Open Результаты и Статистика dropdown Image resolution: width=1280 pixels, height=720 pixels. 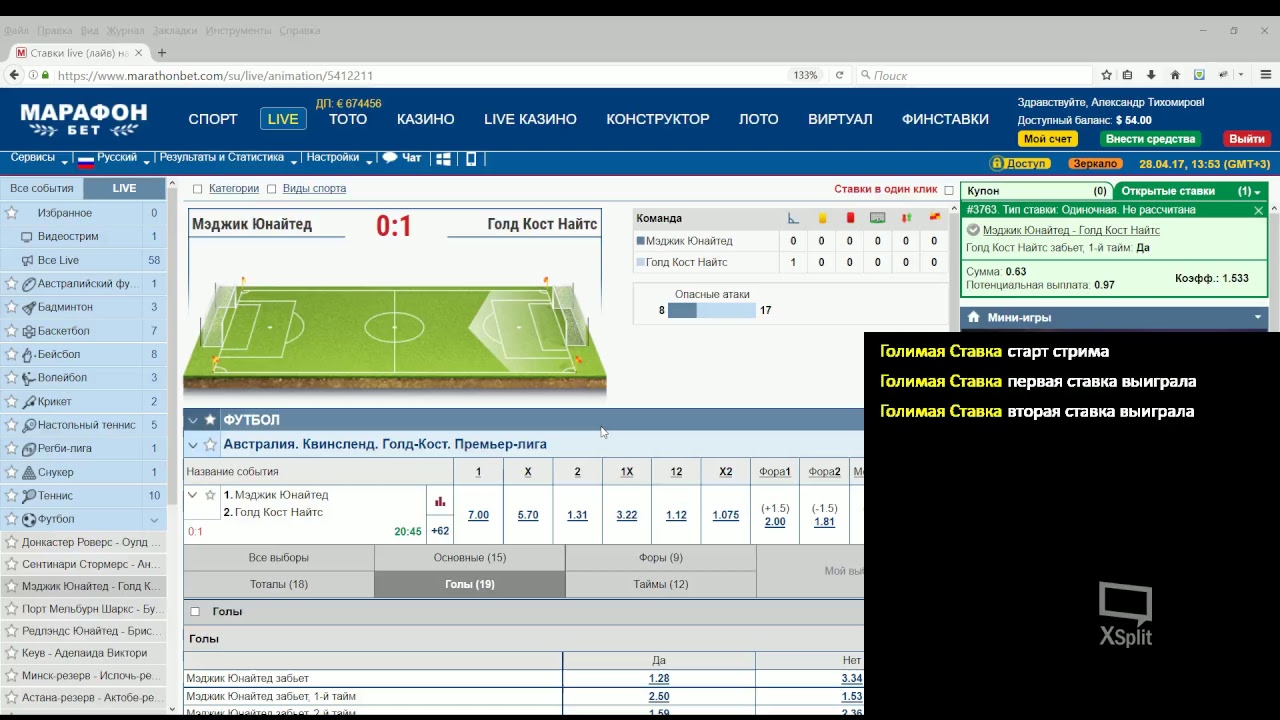[229, 158]
